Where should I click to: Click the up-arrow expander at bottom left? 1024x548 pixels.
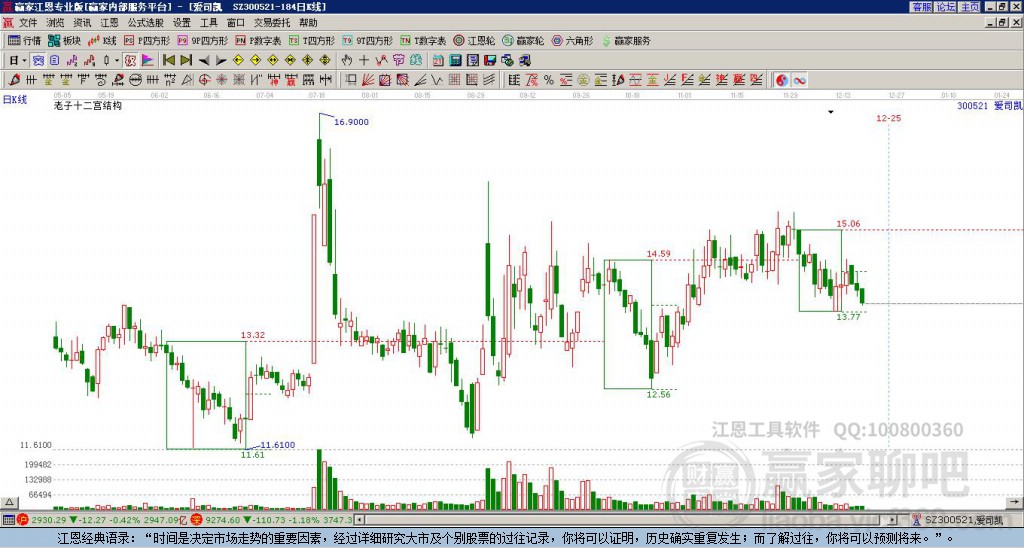point(9,502)
